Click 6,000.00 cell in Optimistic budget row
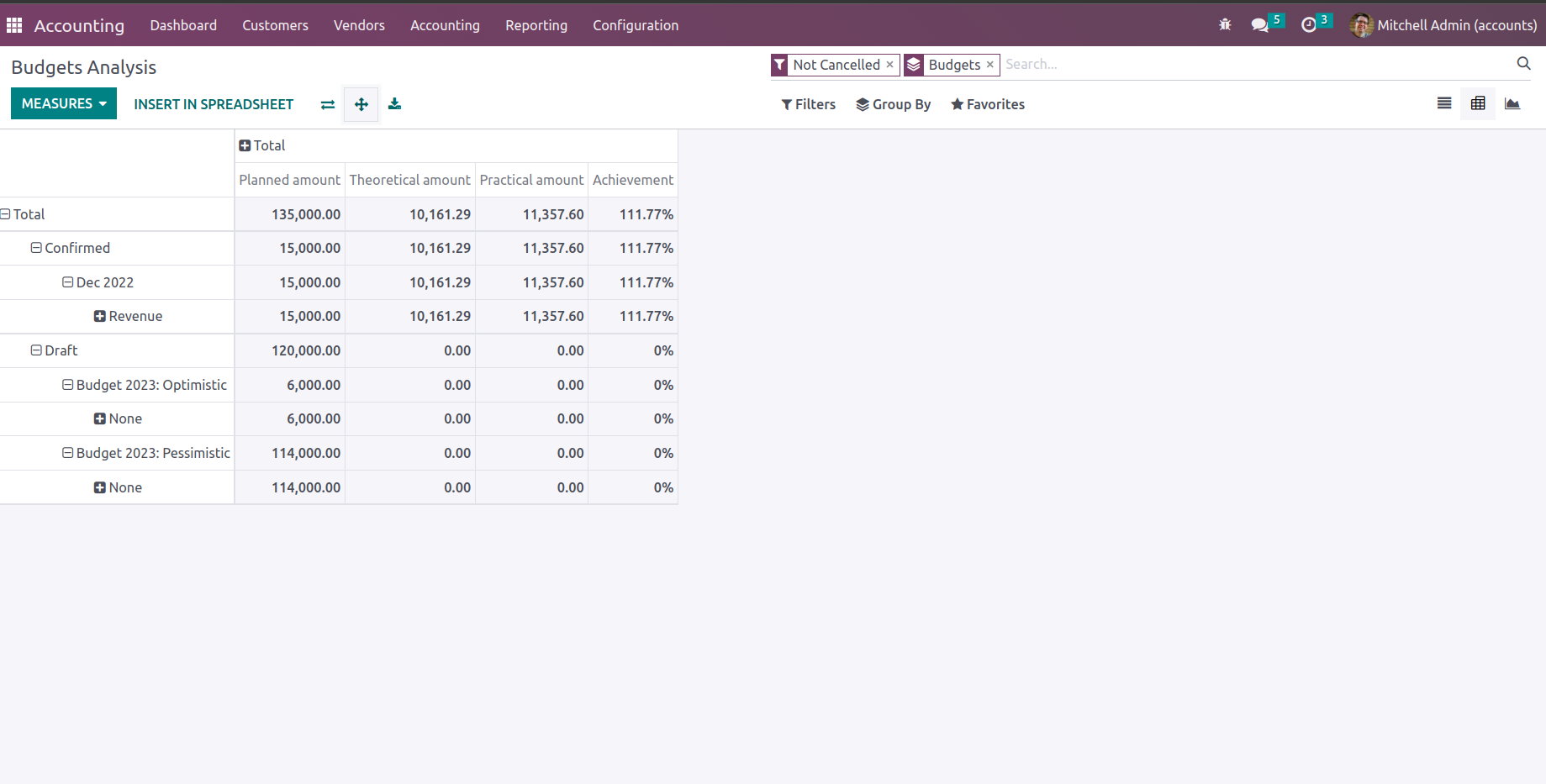The width and height of the screenshot is (1546, 784). coord(290,385)
